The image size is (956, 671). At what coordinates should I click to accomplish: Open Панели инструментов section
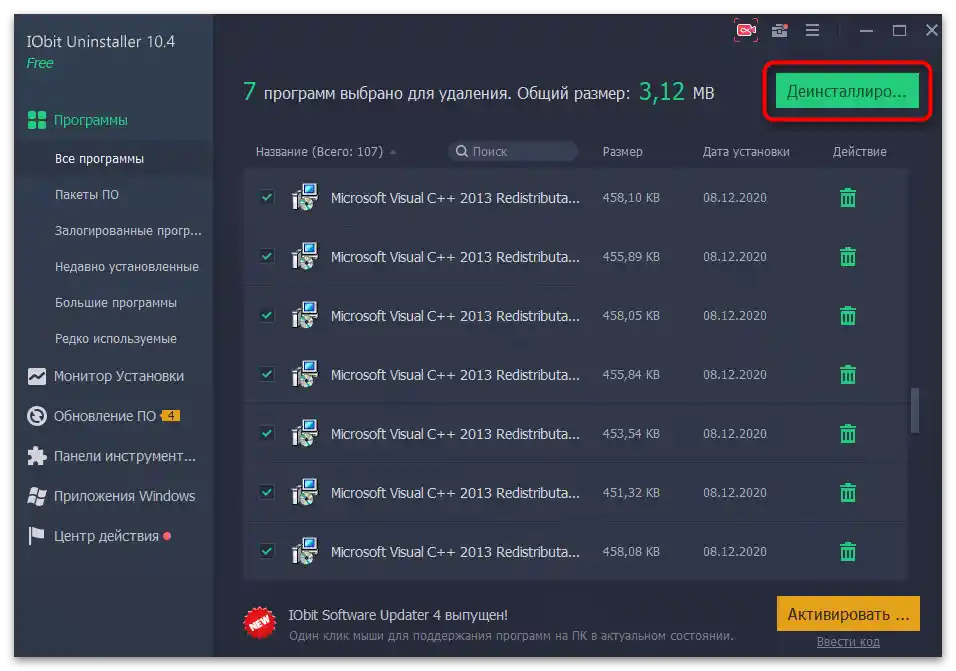(x=124, y=456)
